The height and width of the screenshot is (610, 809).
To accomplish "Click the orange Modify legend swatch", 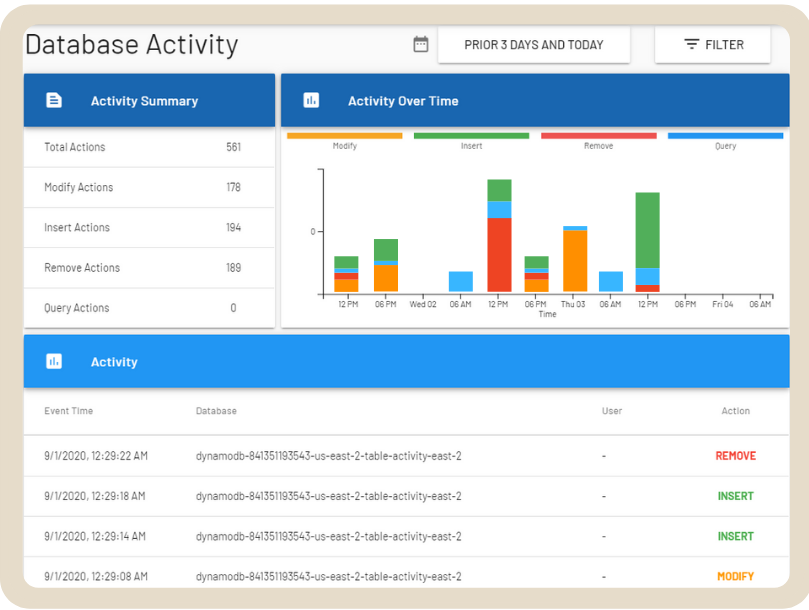I will (344, 135).
